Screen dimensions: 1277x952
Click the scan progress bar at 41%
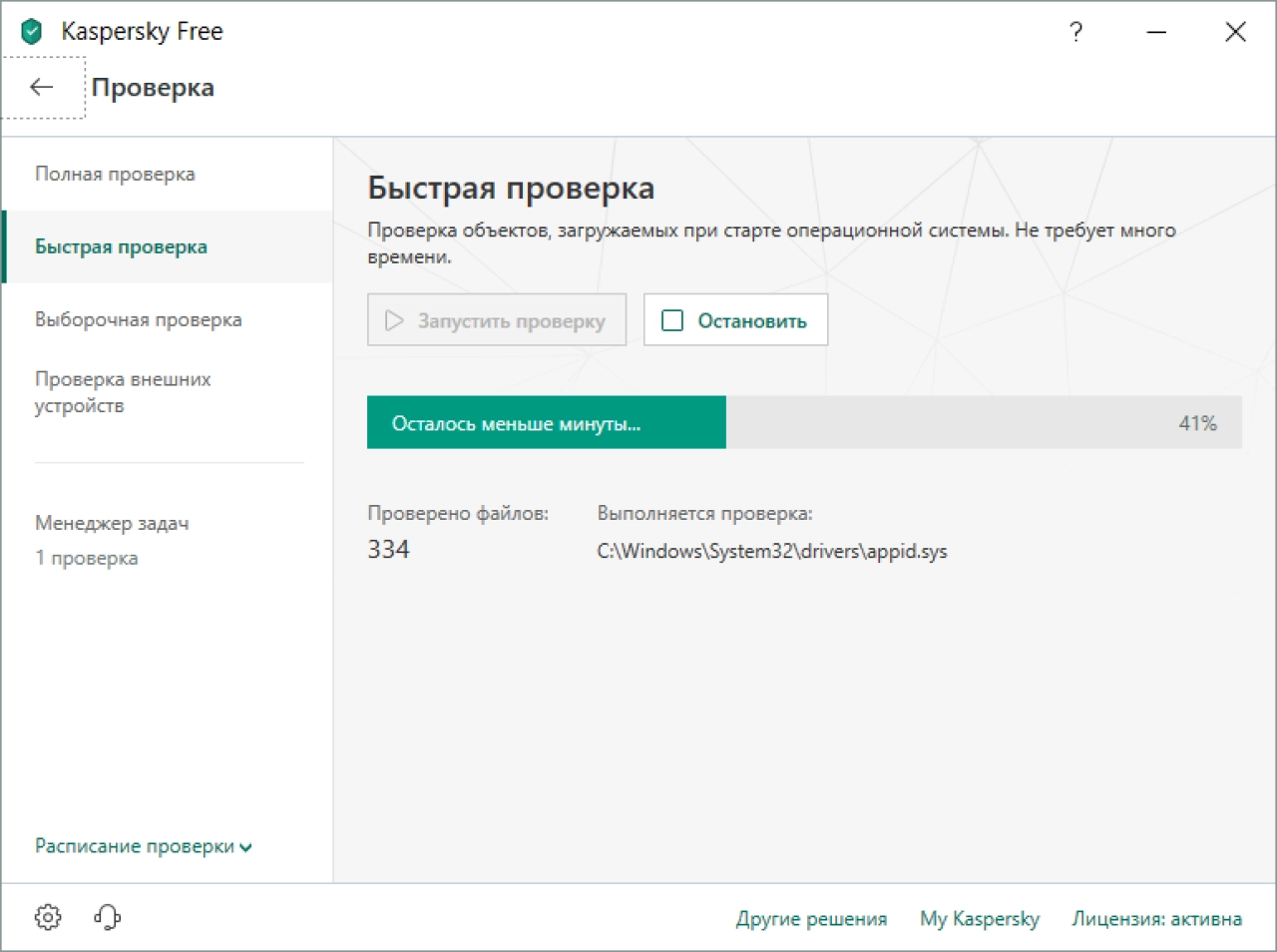point(804,422)
